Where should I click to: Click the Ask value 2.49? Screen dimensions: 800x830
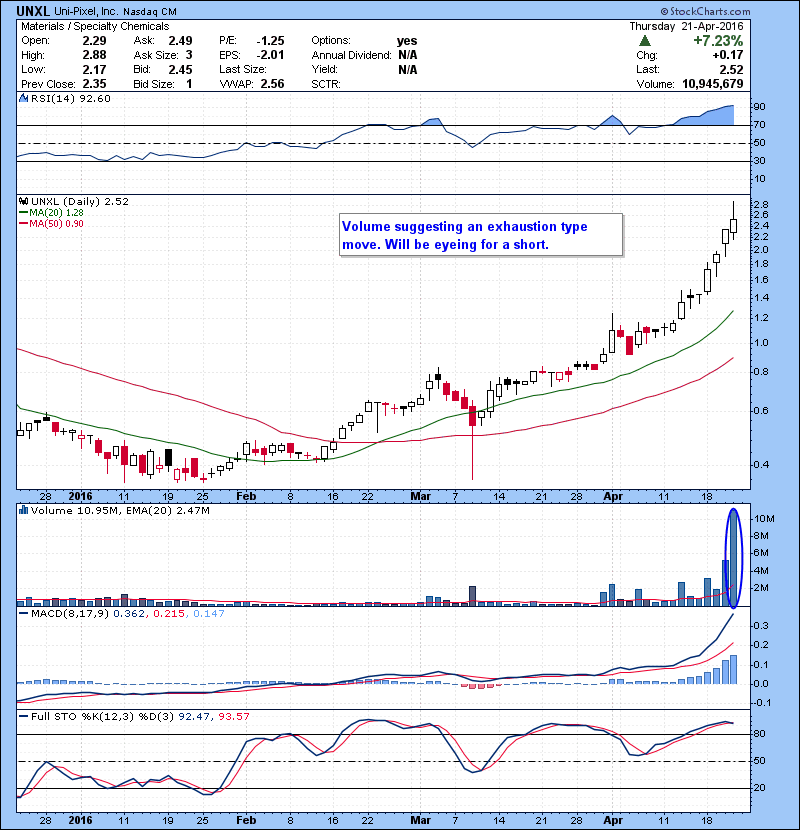180,41
